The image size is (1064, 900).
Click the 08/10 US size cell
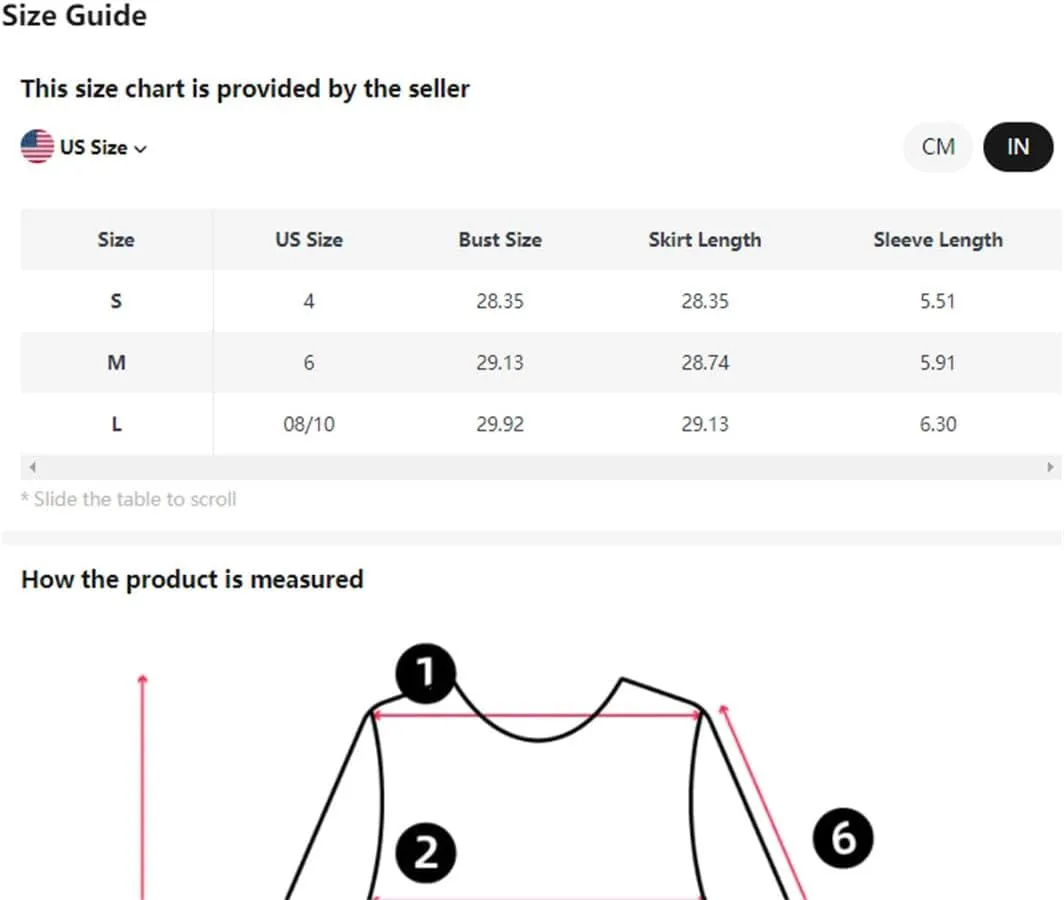(x=309, y=424)
